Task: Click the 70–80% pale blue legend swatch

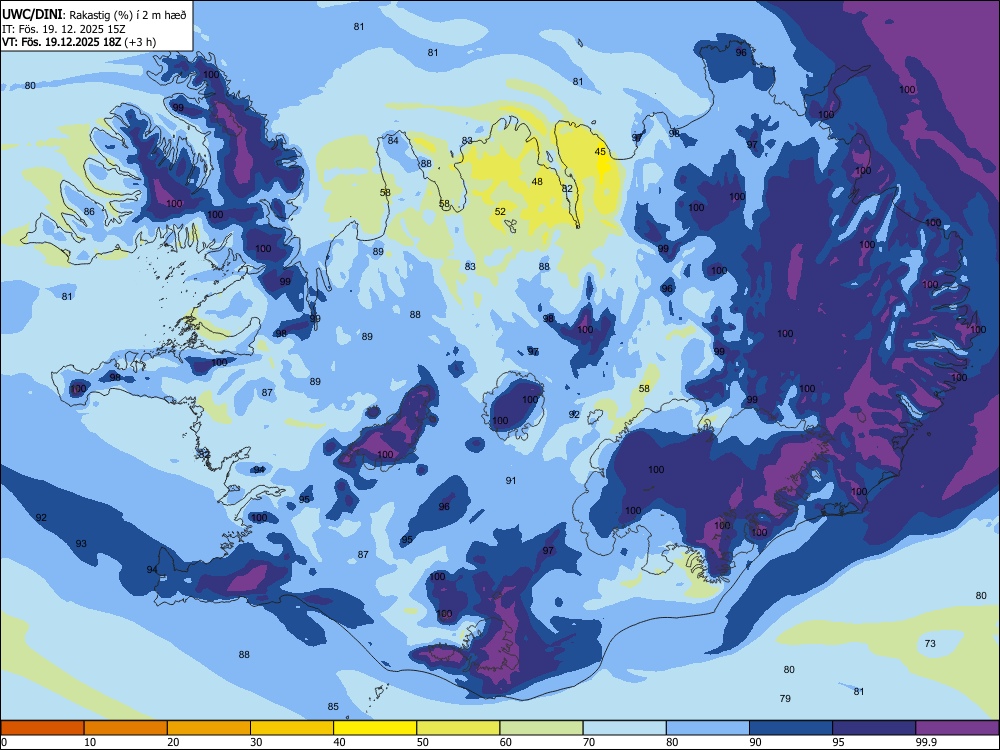Action: point(624,728)
